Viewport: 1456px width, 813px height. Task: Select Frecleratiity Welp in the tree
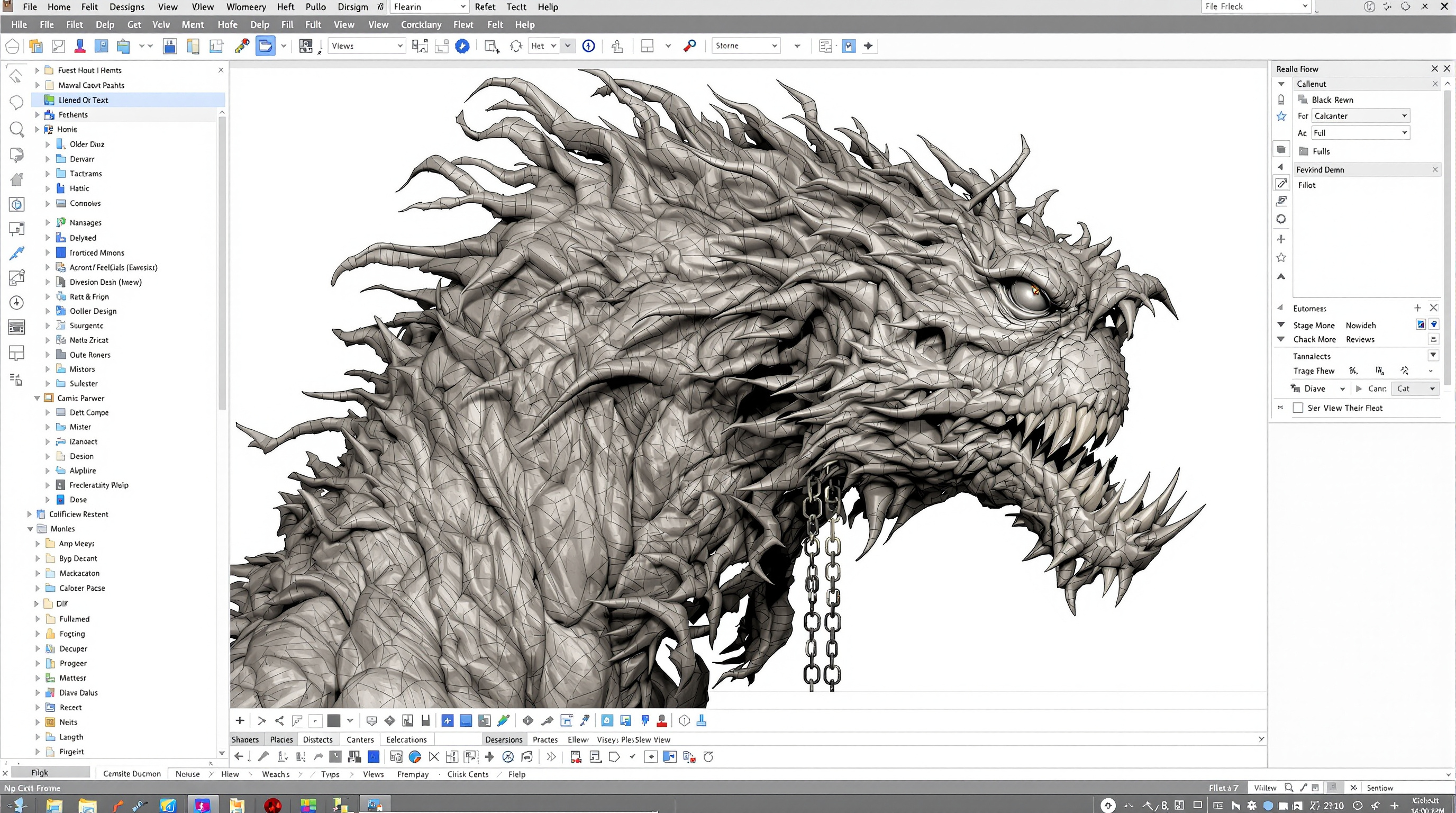tap(99, 485)
